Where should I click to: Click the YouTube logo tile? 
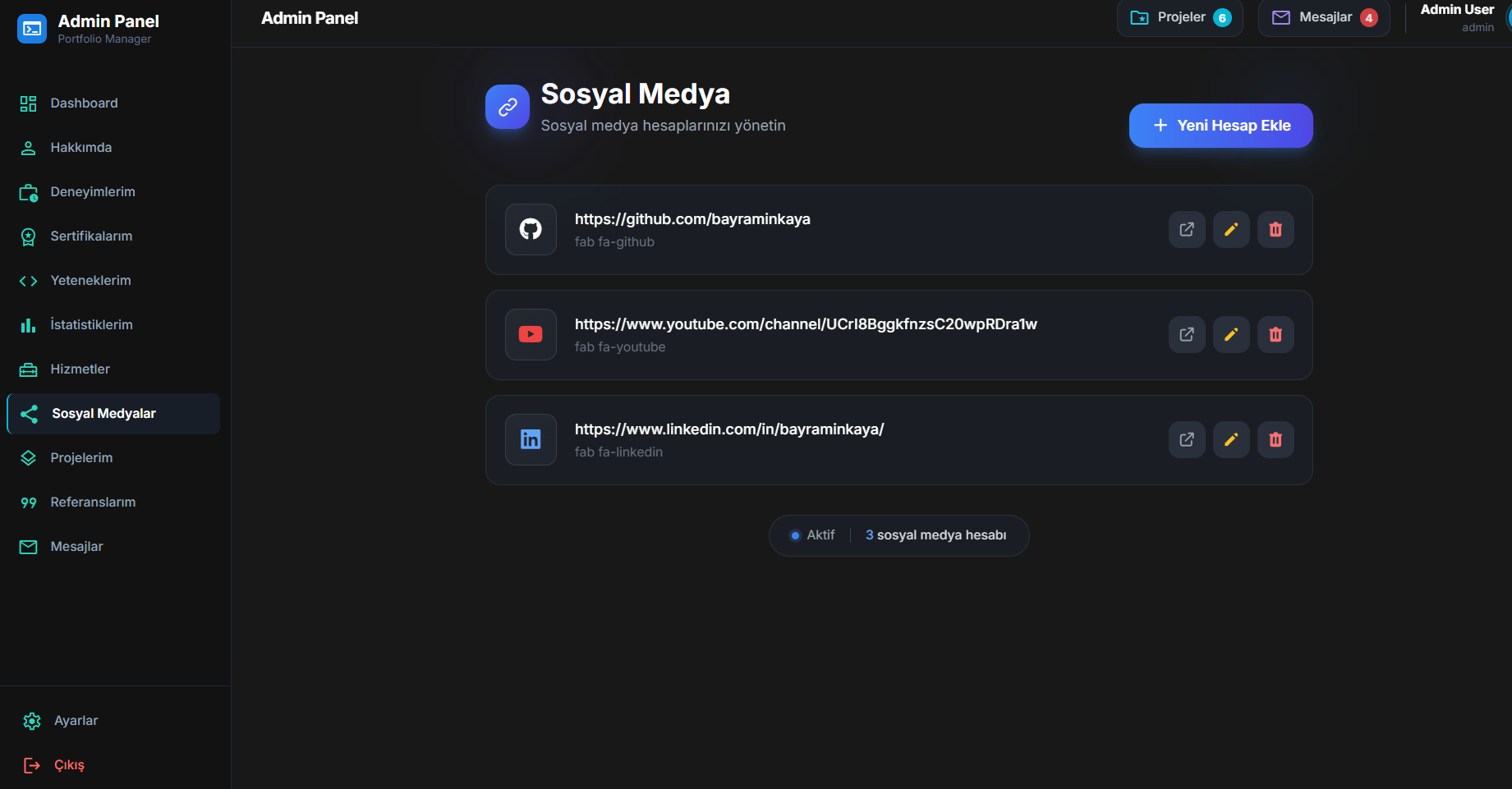click(x=531, y=334)
